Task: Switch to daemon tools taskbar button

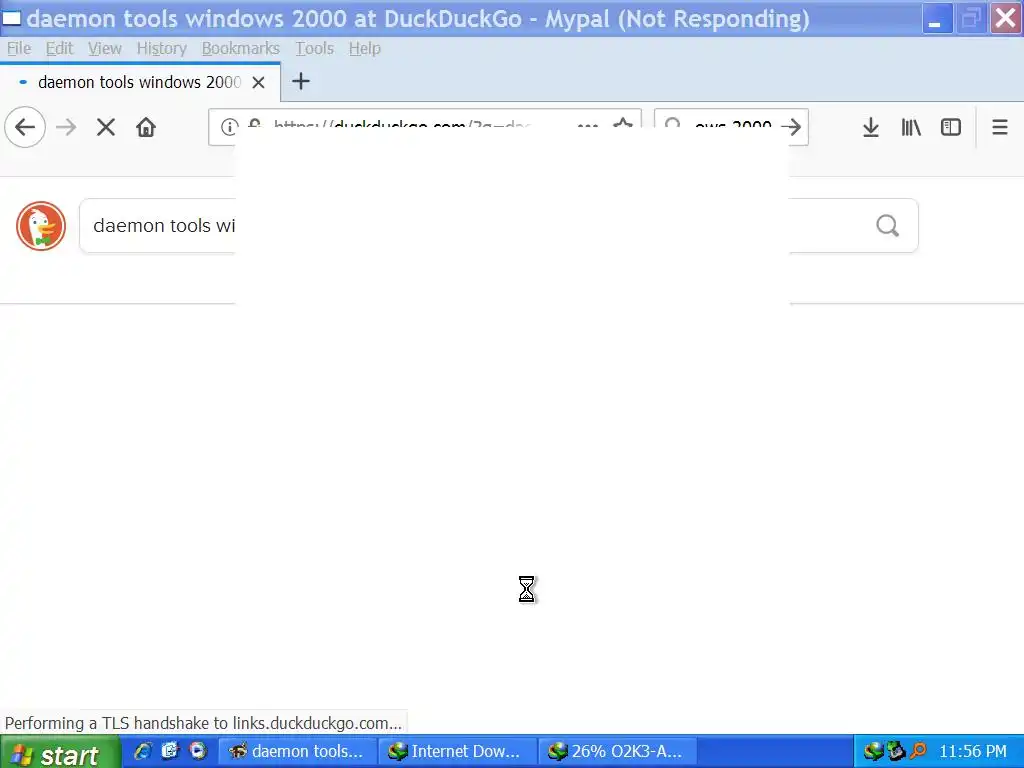Action: click(297, 752)
